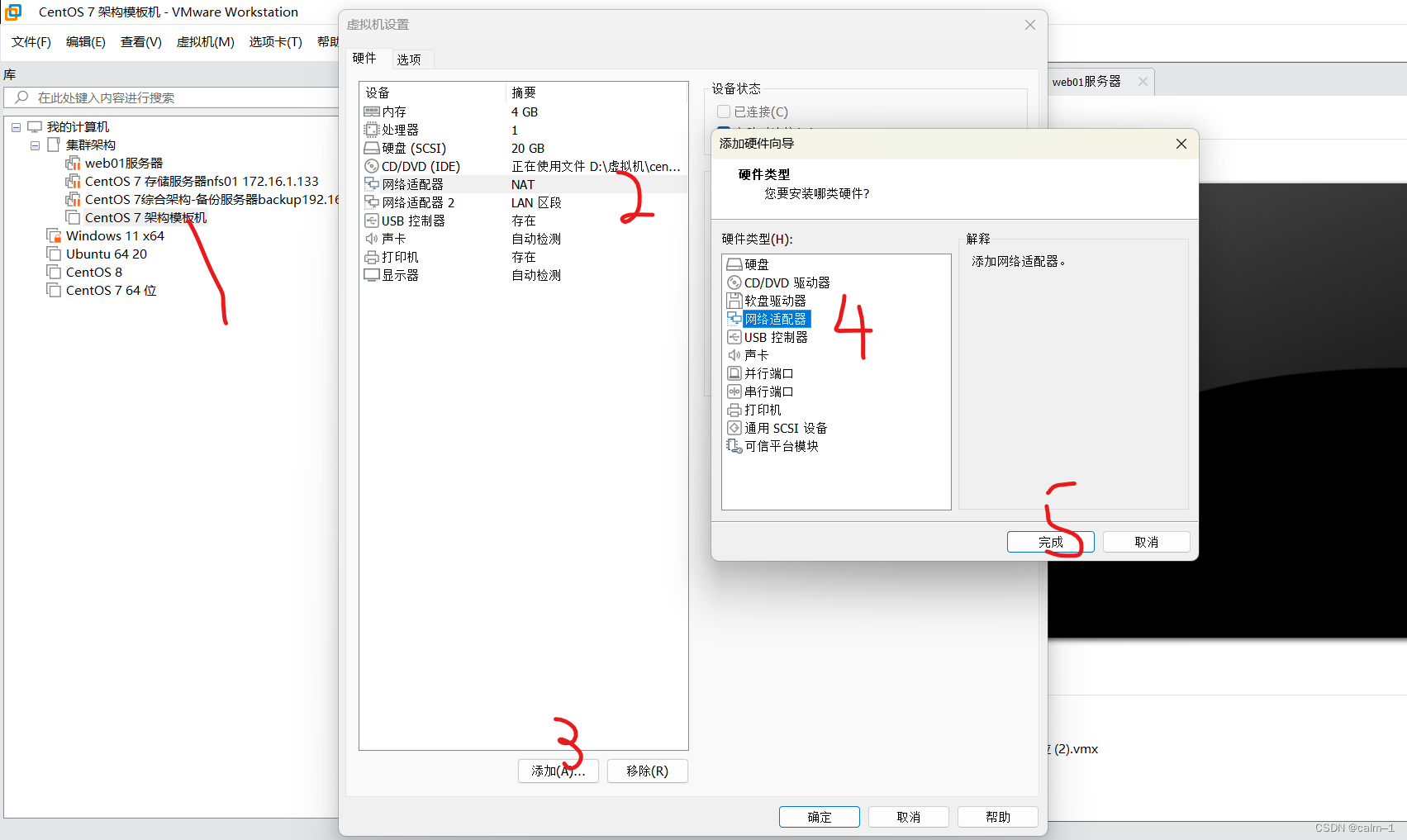The height and width of the screenshot is (840, 1407).
Task: Choose 网络适配器 icon in the hardware type list
Action: pyautogui.click(x=734, y=319)
